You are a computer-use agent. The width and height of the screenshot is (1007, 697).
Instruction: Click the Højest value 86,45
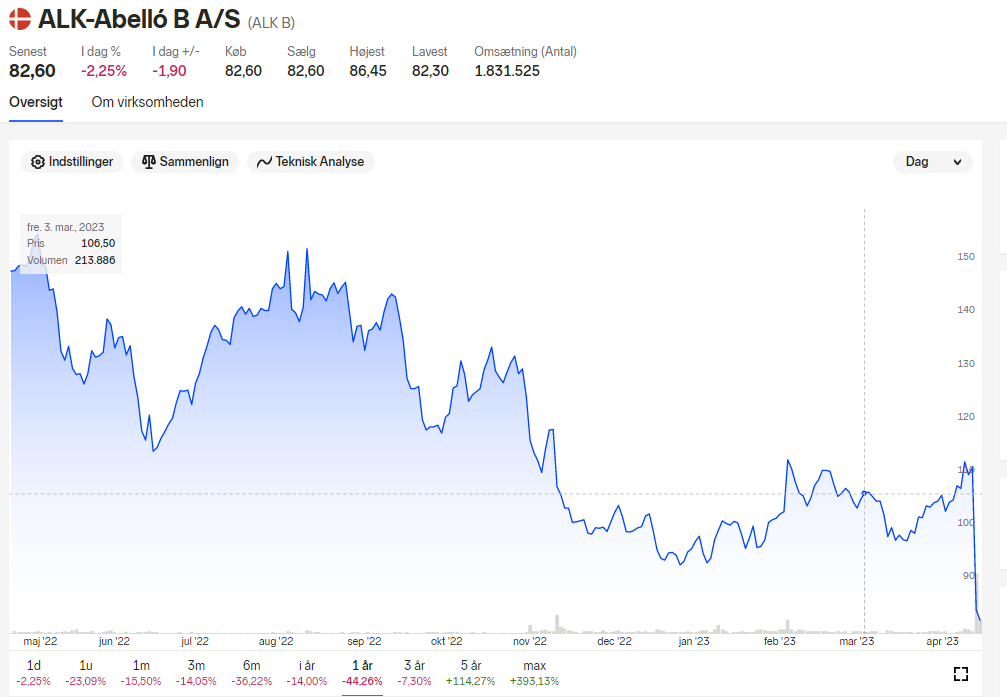coord(368,71)
